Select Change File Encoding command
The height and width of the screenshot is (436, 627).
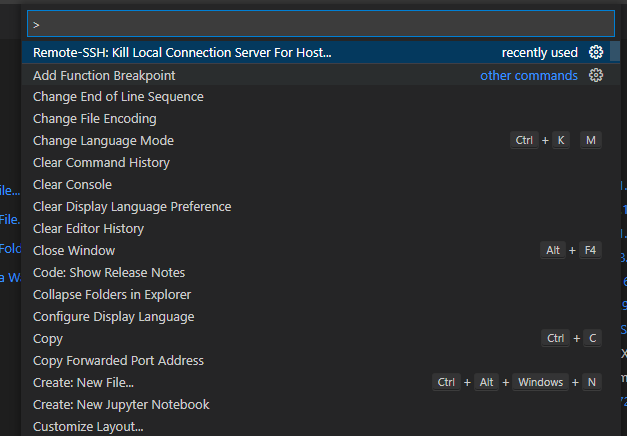point(95,119)
